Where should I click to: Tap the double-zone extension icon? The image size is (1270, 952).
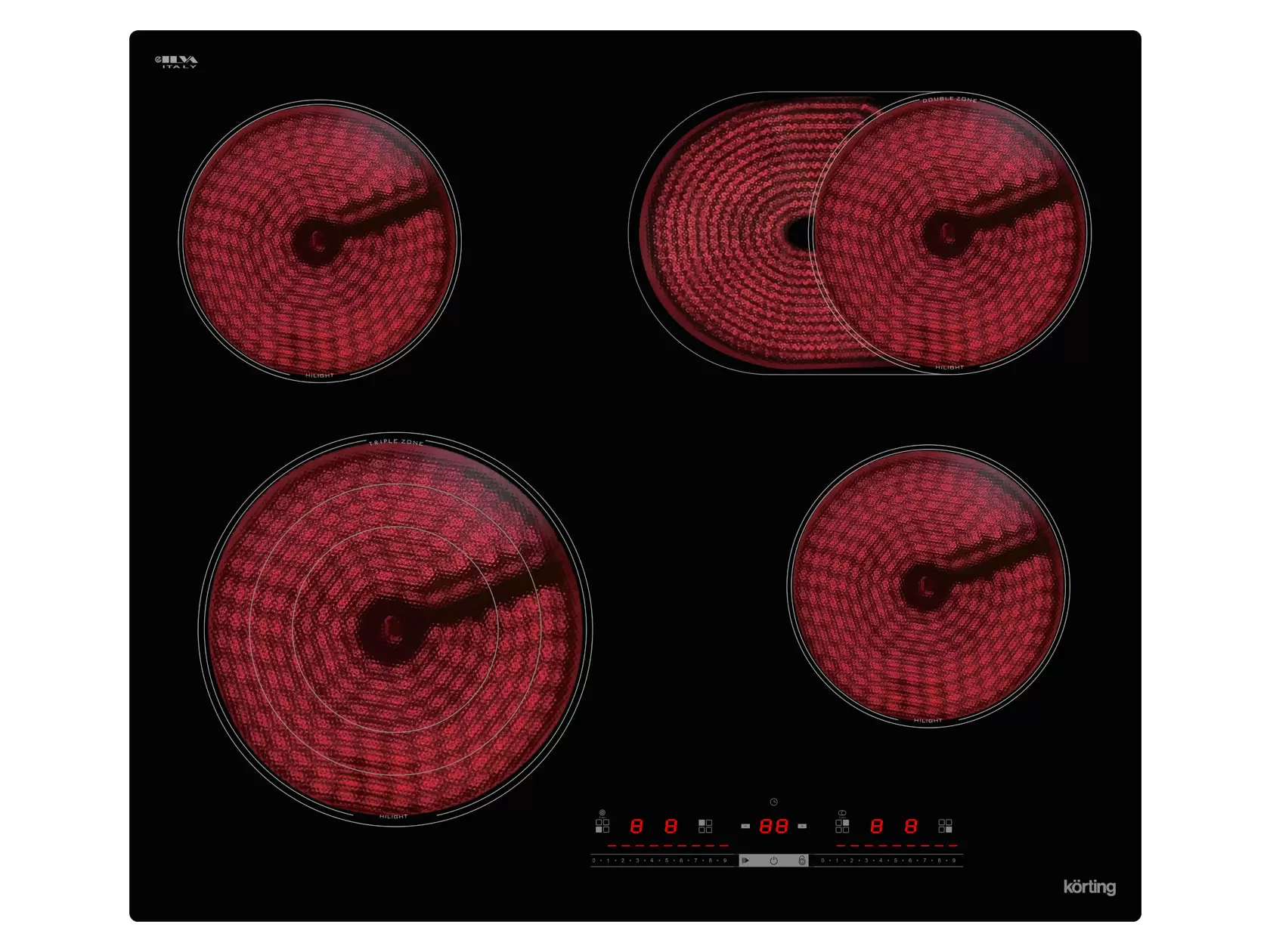coord(842,813)
